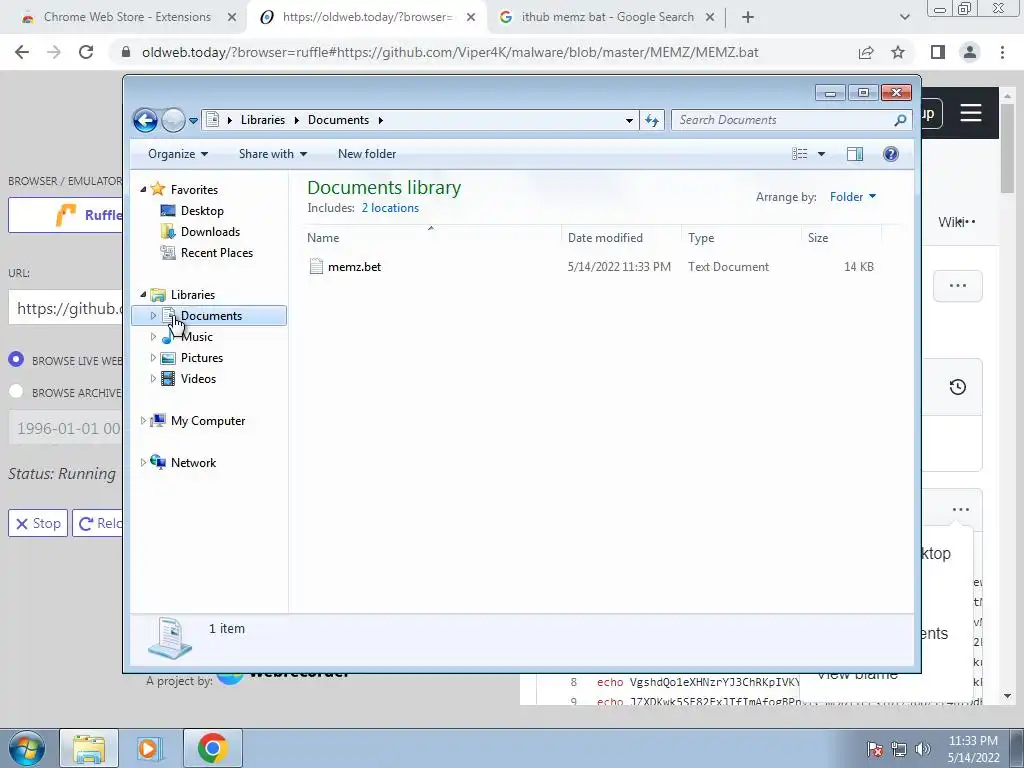
Task: Open Windows Explorer from taskbar
Action: 89,748
